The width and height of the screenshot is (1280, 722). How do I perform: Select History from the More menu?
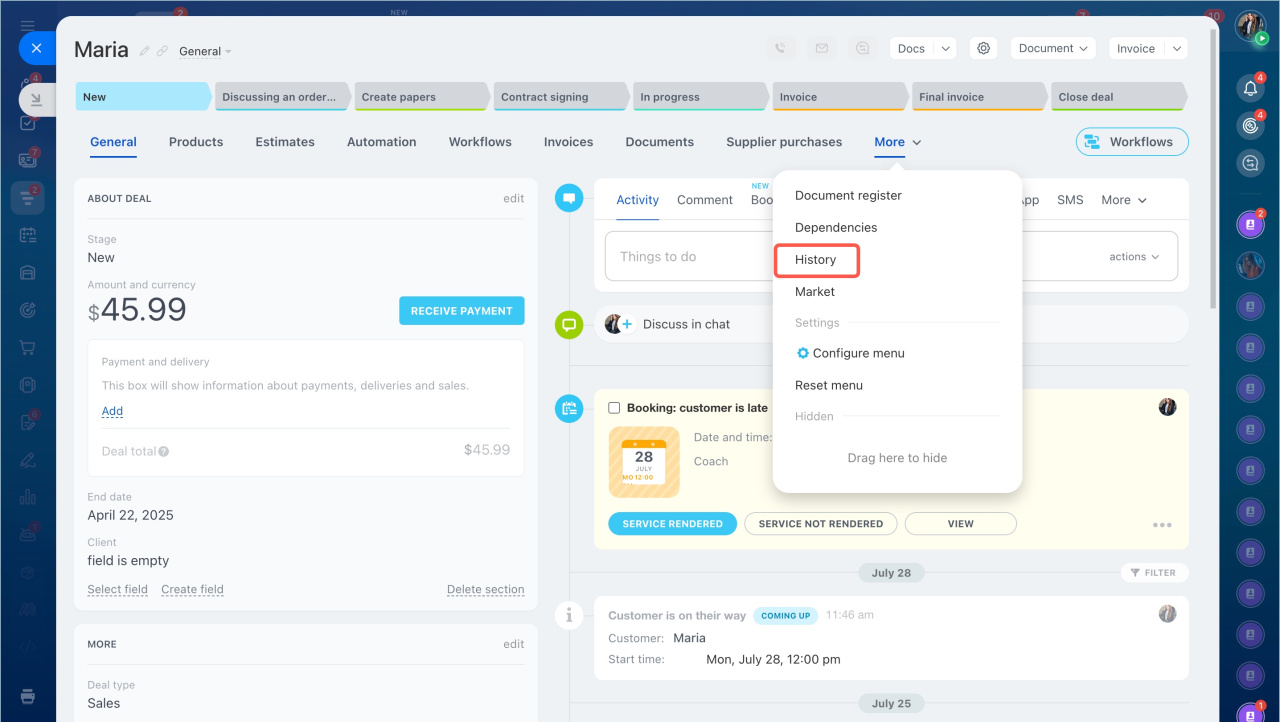(x=816, y=260)
